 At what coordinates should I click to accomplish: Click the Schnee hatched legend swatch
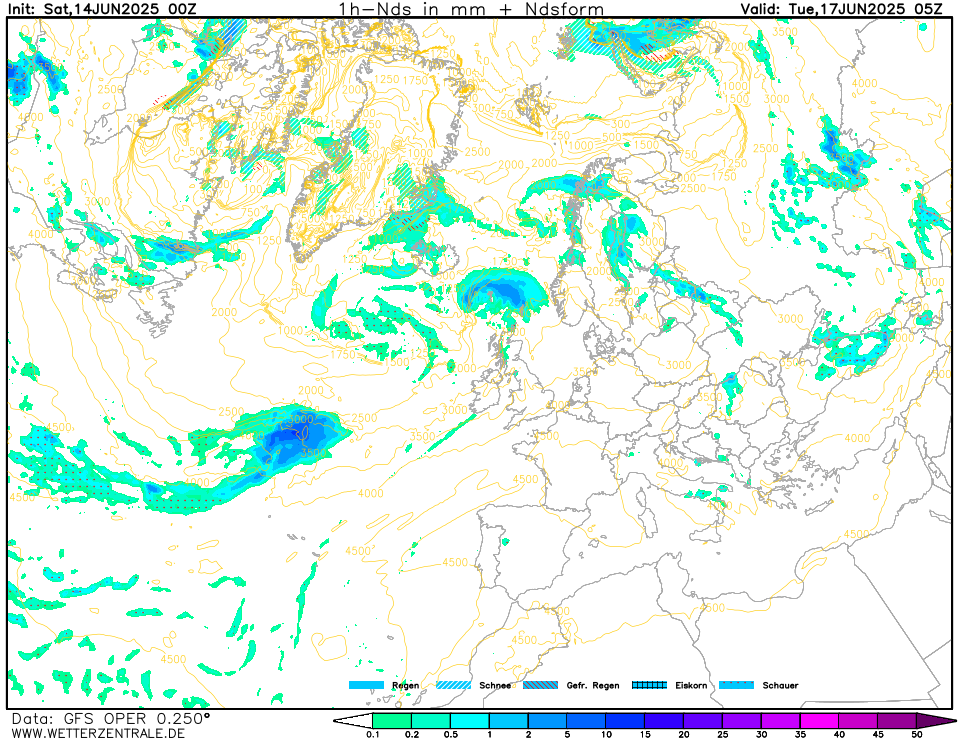pyautogui.click(x=453, y=685)
